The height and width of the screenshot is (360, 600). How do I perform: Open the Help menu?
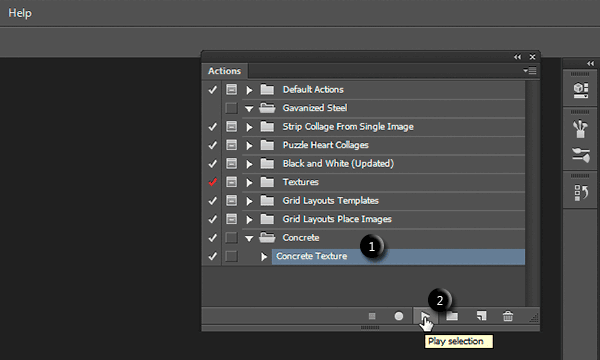coord(20,13)
